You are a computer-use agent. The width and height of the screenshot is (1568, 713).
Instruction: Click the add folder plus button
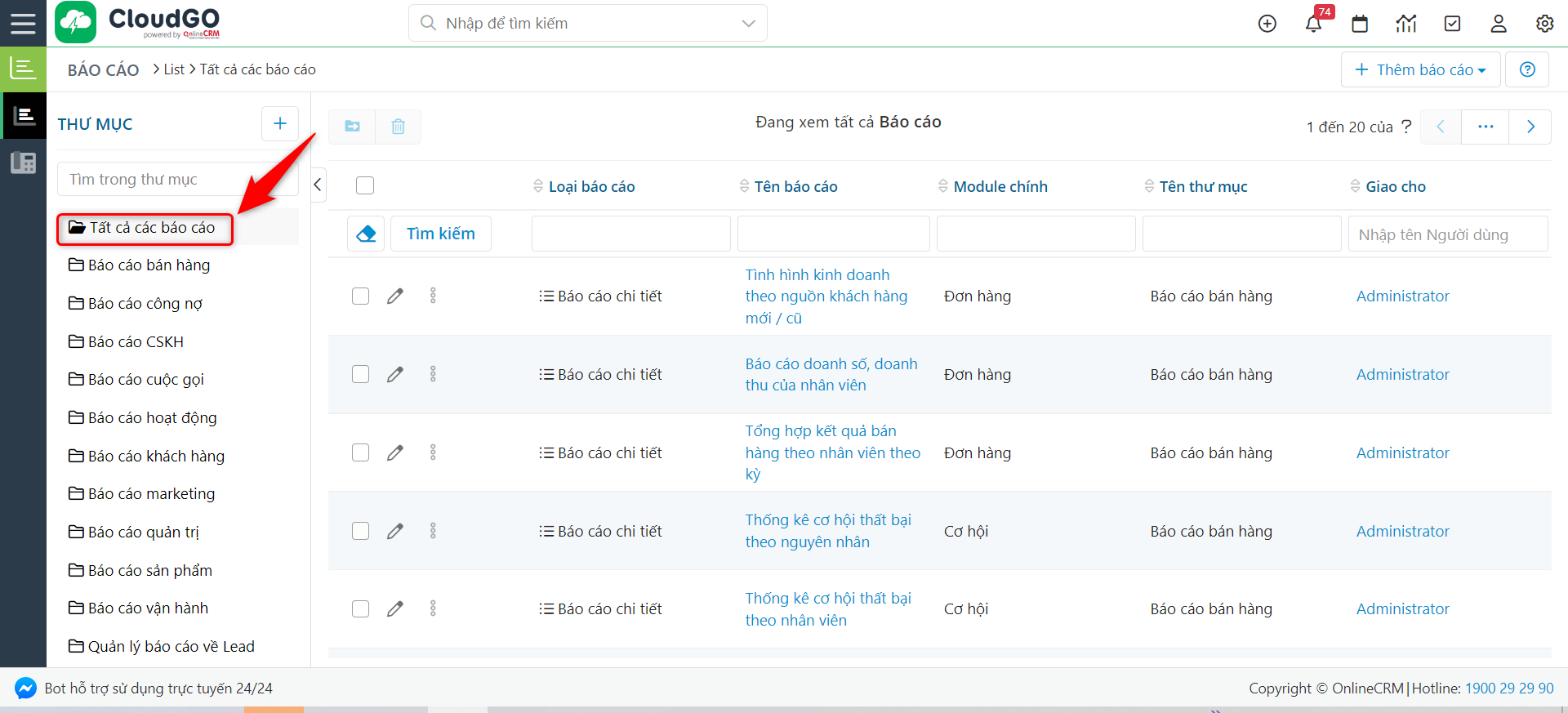point(279,123)
